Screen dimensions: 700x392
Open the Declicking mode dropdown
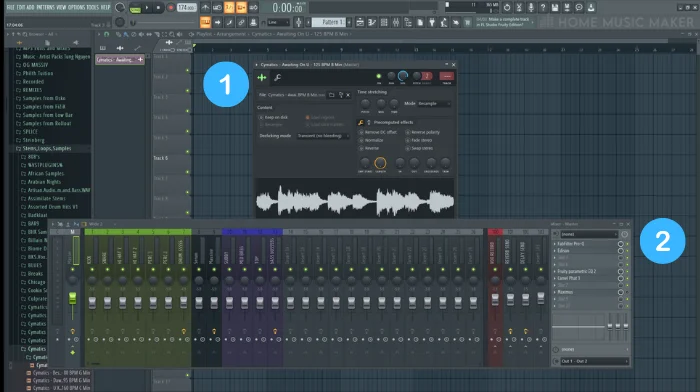[x=322, y=136]
